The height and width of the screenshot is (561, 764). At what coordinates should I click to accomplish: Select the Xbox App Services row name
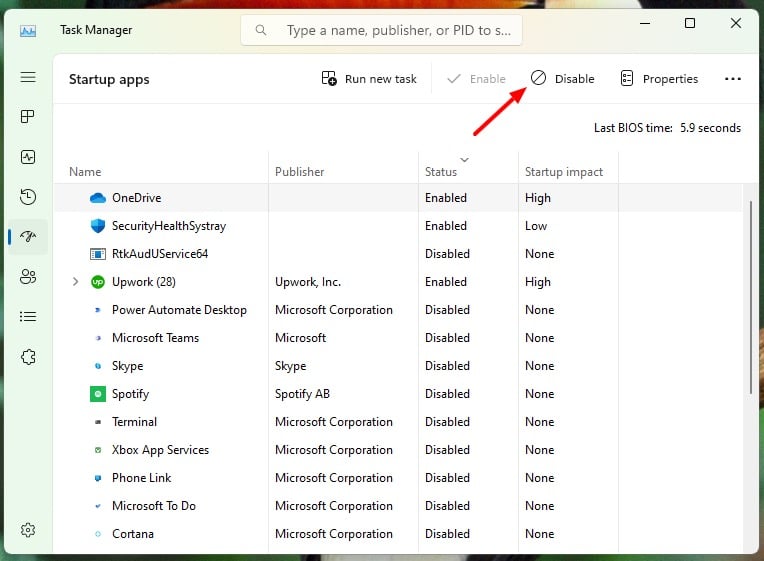[160, 450]
